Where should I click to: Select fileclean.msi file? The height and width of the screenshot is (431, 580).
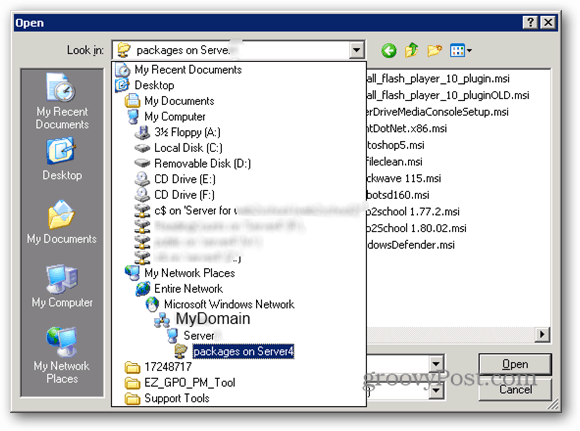tap(394, 162)
